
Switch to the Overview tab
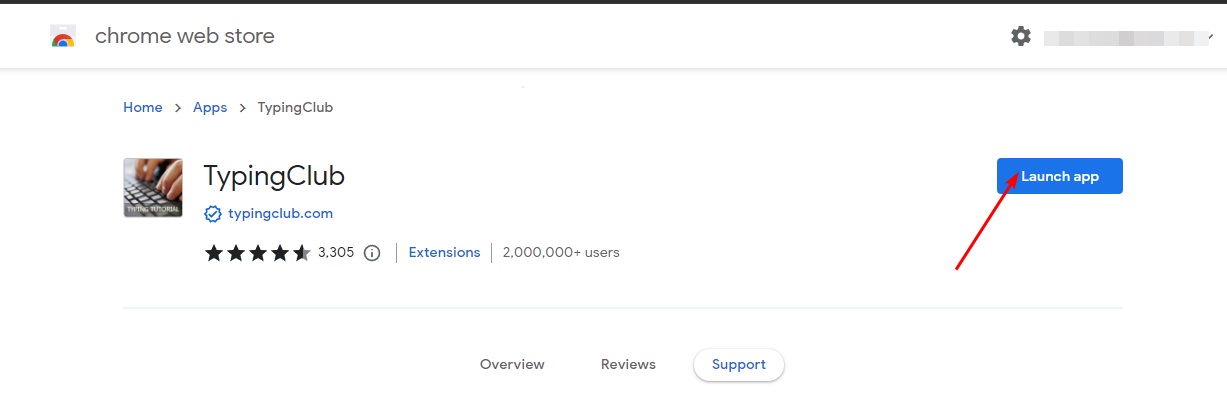pos(512,365)
